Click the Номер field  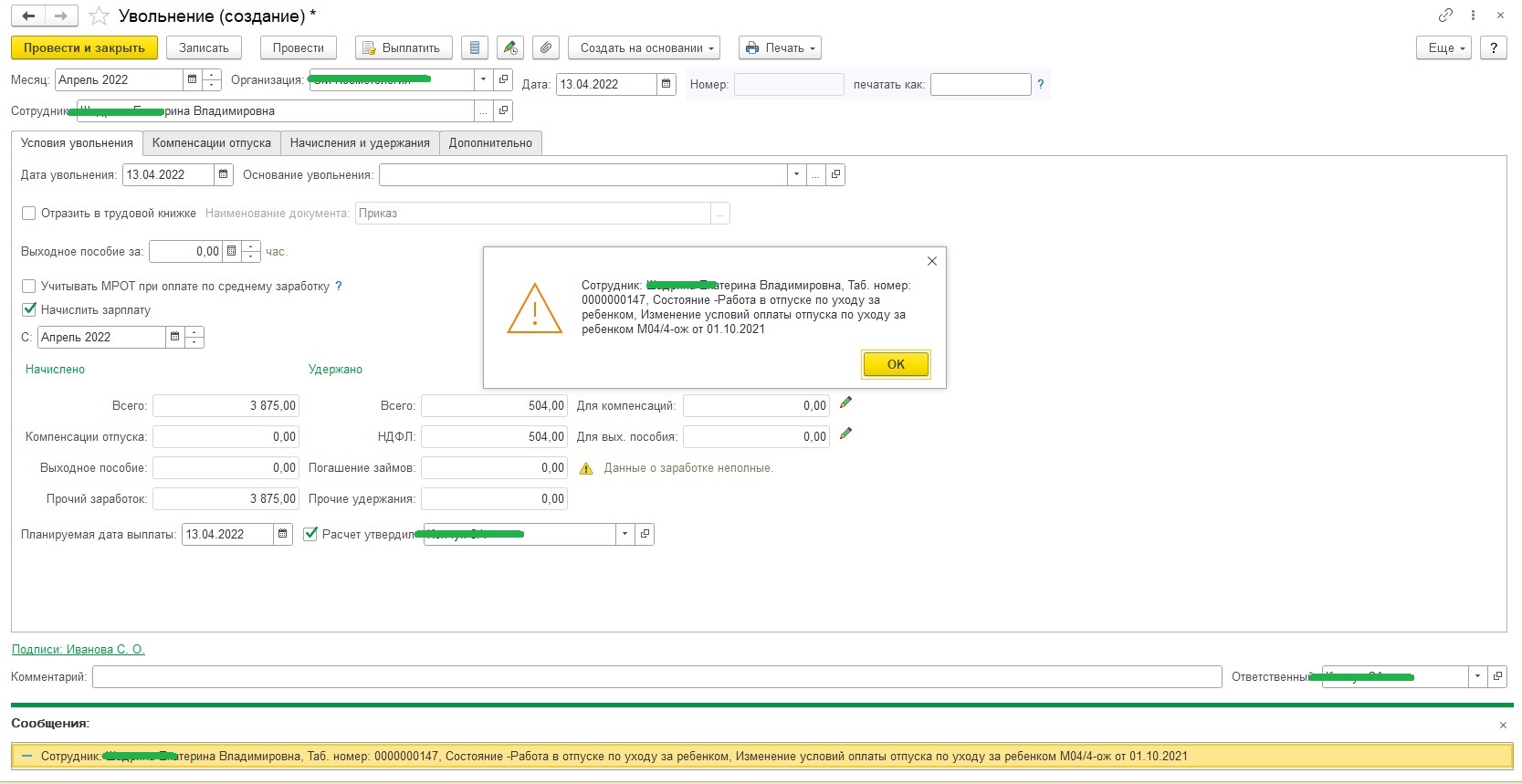[x=789, y=84]
